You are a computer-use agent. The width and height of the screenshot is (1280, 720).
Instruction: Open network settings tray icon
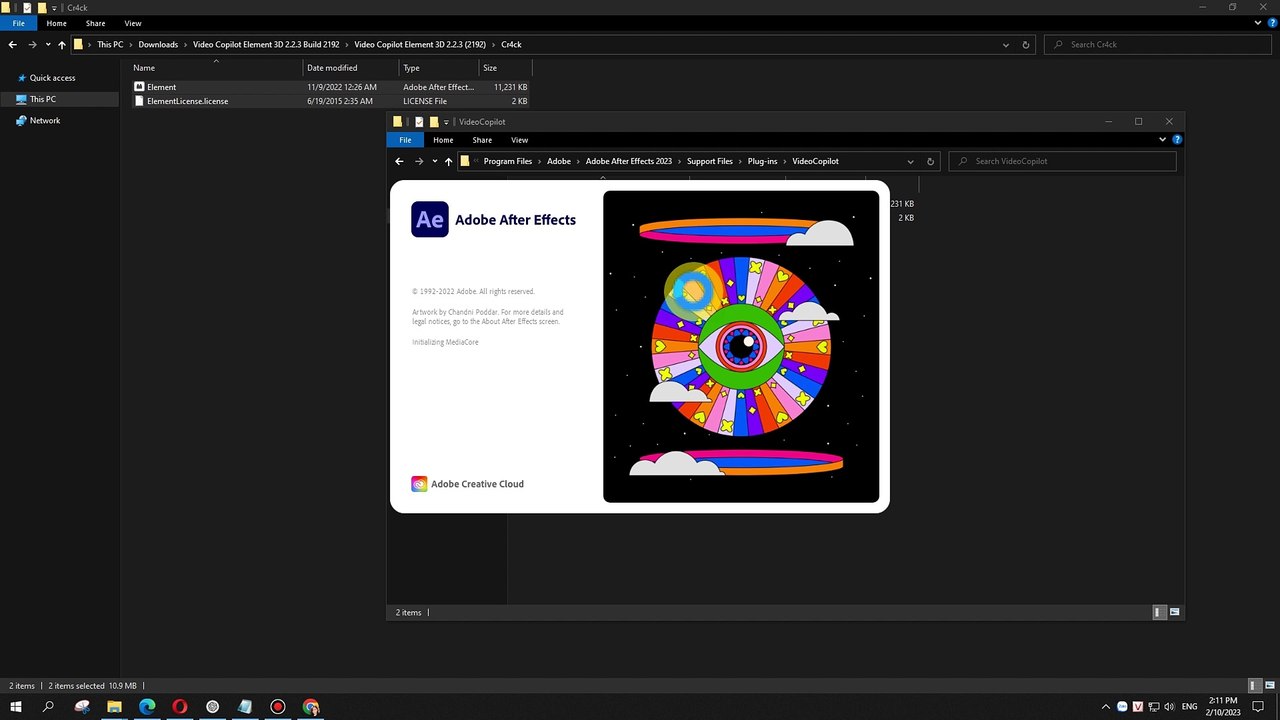[x=1154, y=707]
